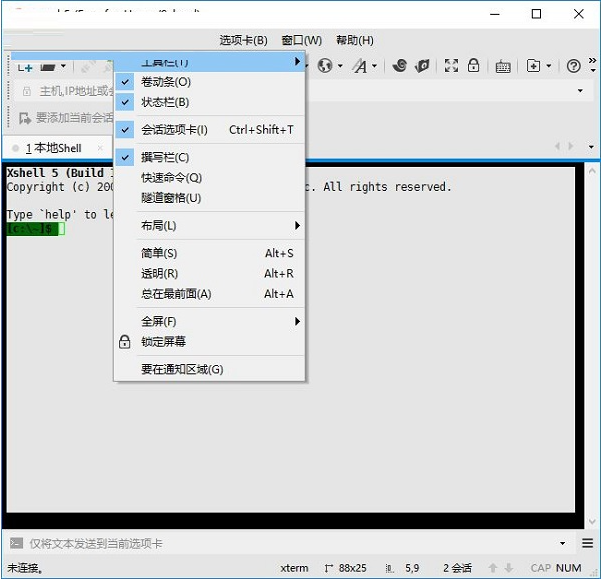This screenshot has height=579, width=601.
Task: Click the lock icon beside 锁定屏幕
Action: pos(125,341)
